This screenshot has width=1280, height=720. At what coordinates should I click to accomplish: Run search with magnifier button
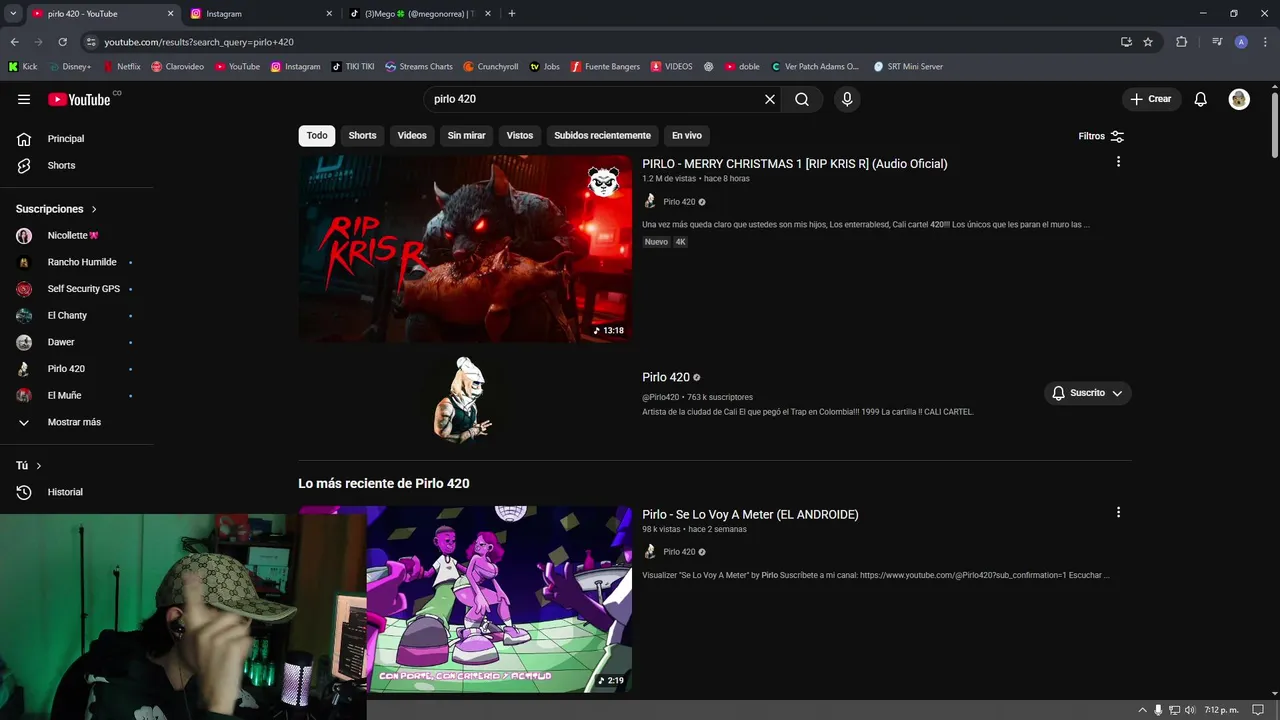tap(802, 99)
